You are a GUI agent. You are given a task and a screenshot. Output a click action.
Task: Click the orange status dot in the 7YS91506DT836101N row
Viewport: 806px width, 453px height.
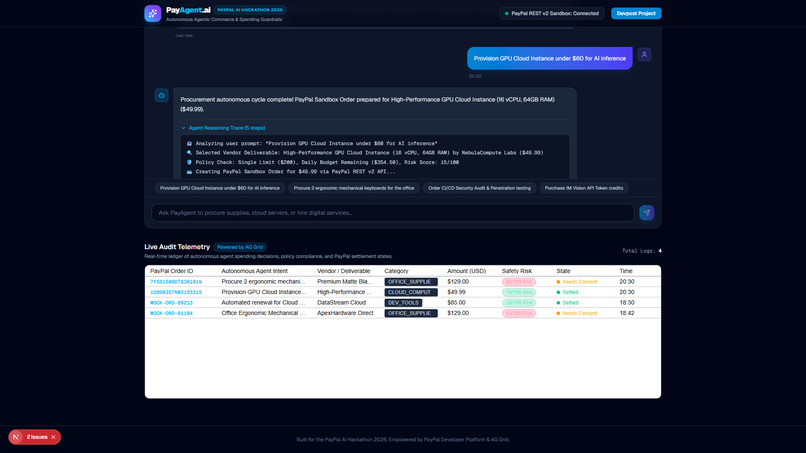point(558,282)
